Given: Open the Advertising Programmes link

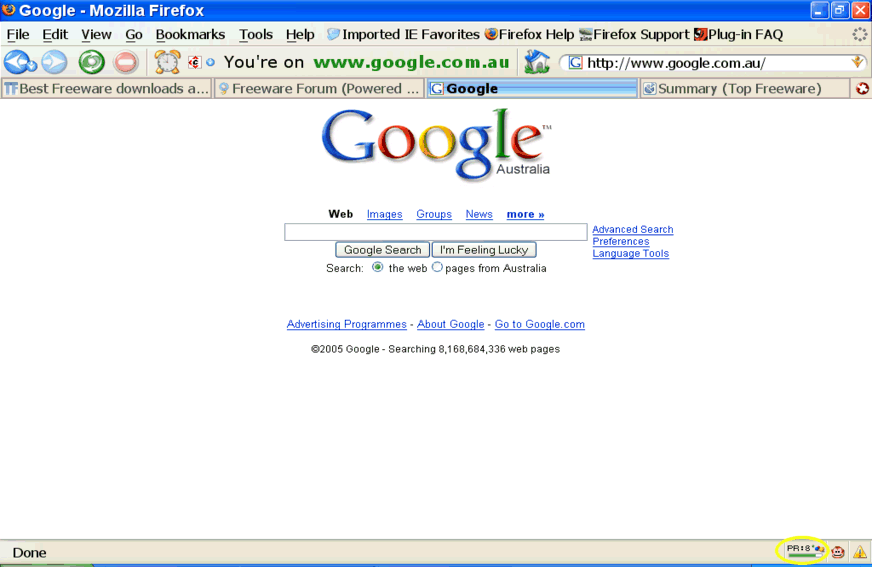Looking at the screenshot, I should [346, 324].
